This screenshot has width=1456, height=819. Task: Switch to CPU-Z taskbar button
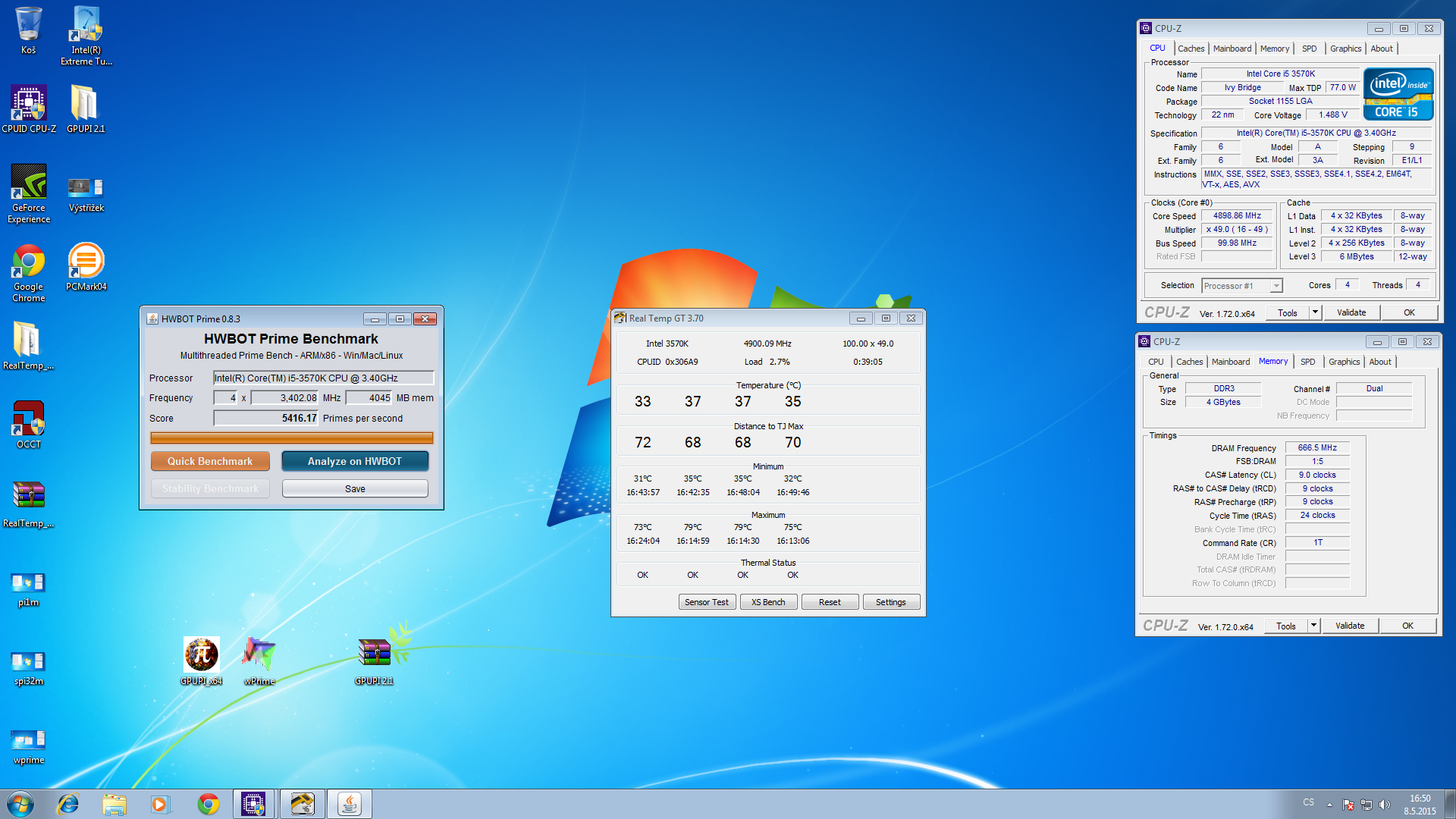pos(253,804)
